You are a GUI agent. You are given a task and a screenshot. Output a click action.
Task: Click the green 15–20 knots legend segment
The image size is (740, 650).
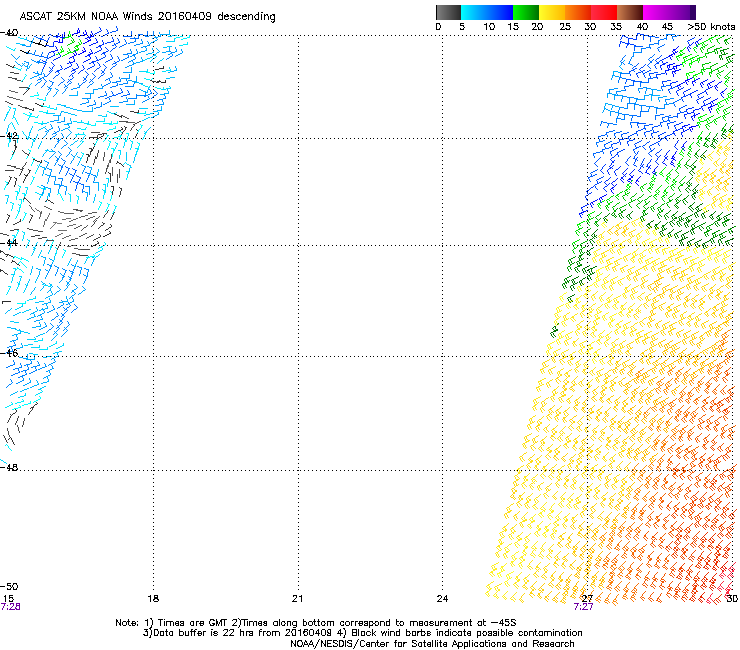pos(526,12)
